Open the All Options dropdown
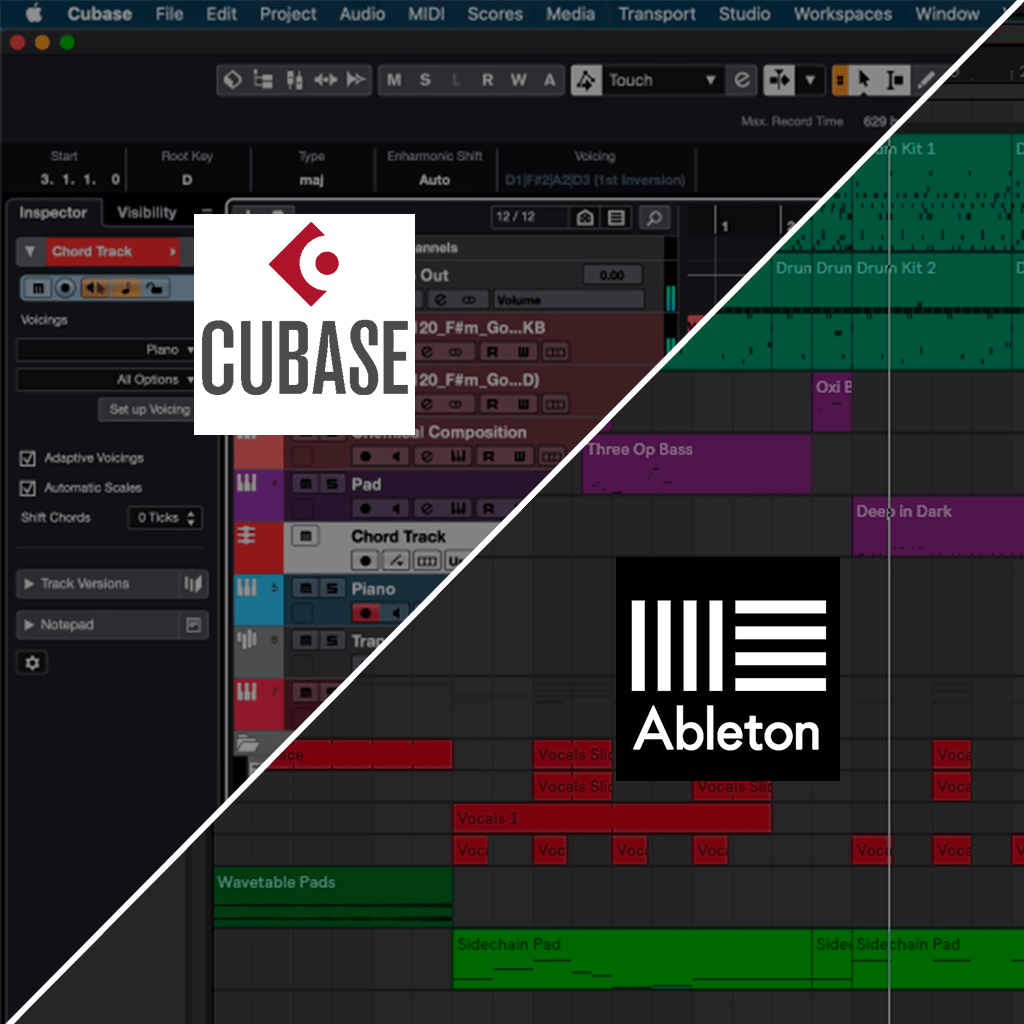This screenshot has width=1024, height=1024. pos(105,379)
